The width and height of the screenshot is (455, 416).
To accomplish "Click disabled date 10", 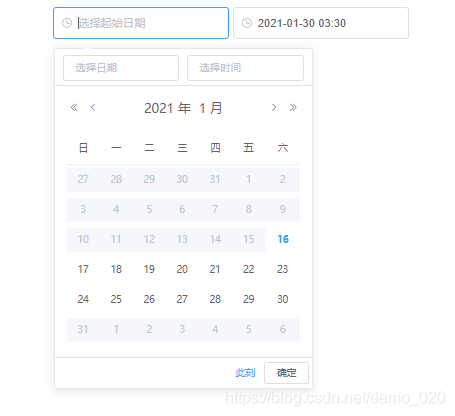I will point(83,239).
